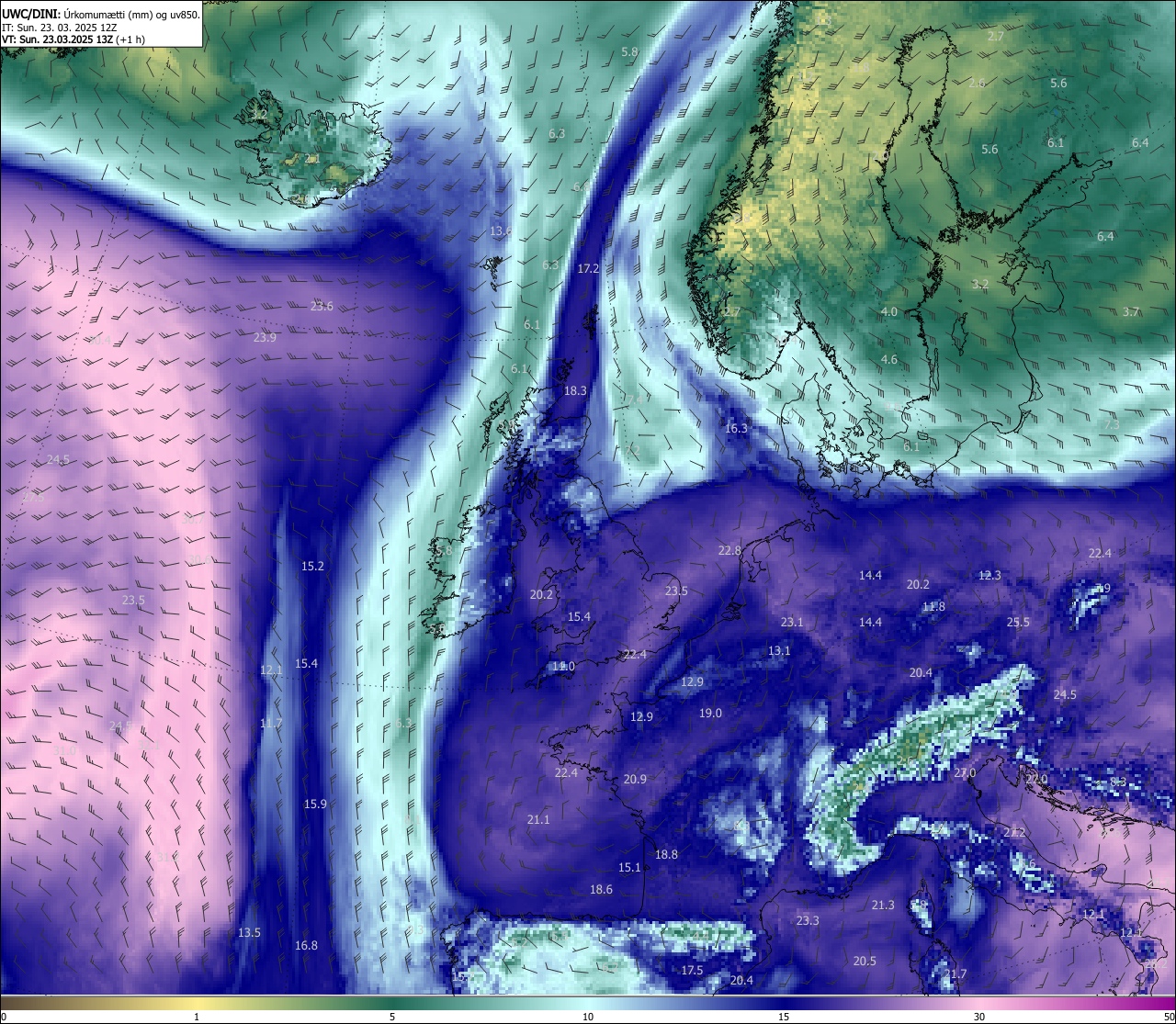Click the 4.6 value on the map

[x=889, y=359]
